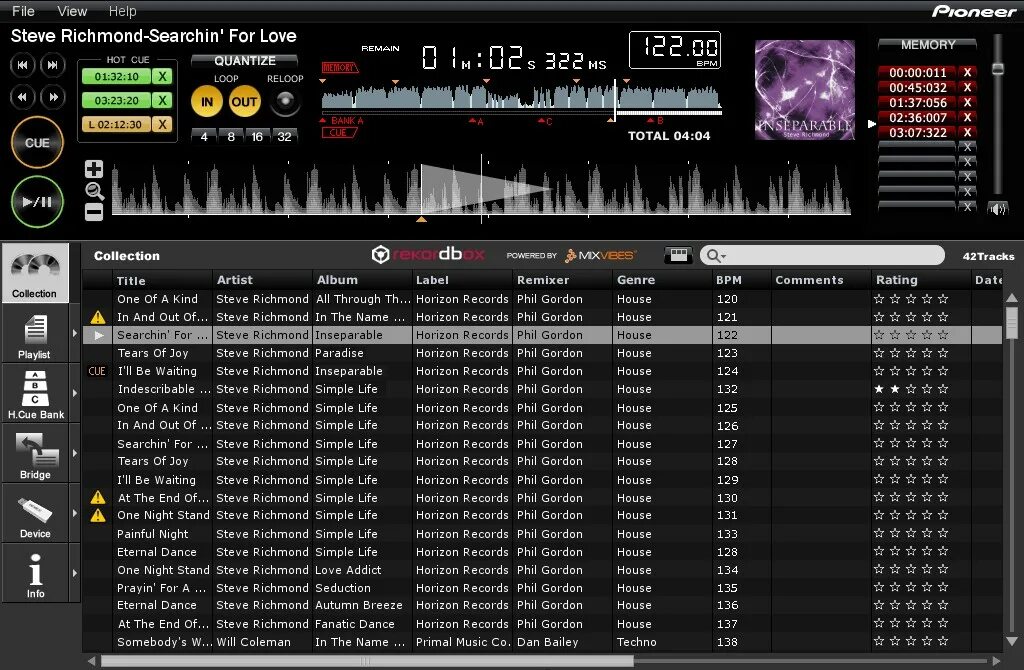Viewport: 1024px width, 670px height.
Task: Sort by BPM column header
Action: tap(741, 280)
